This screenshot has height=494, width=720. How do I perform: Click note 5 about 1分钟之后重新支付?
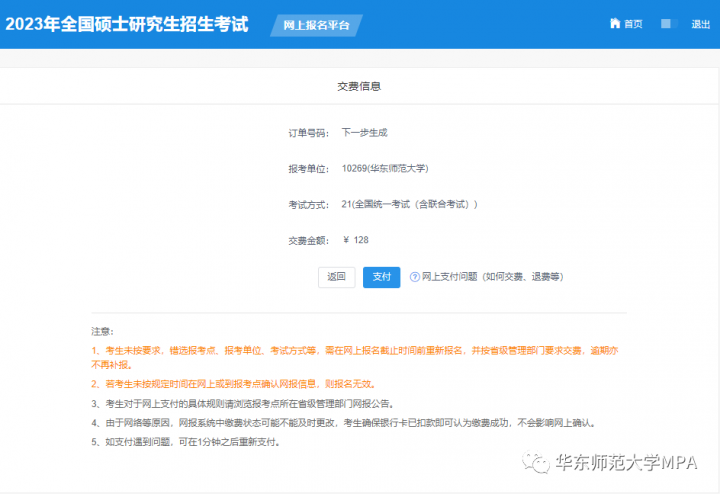pyautogui.click(x=186, y=442)
